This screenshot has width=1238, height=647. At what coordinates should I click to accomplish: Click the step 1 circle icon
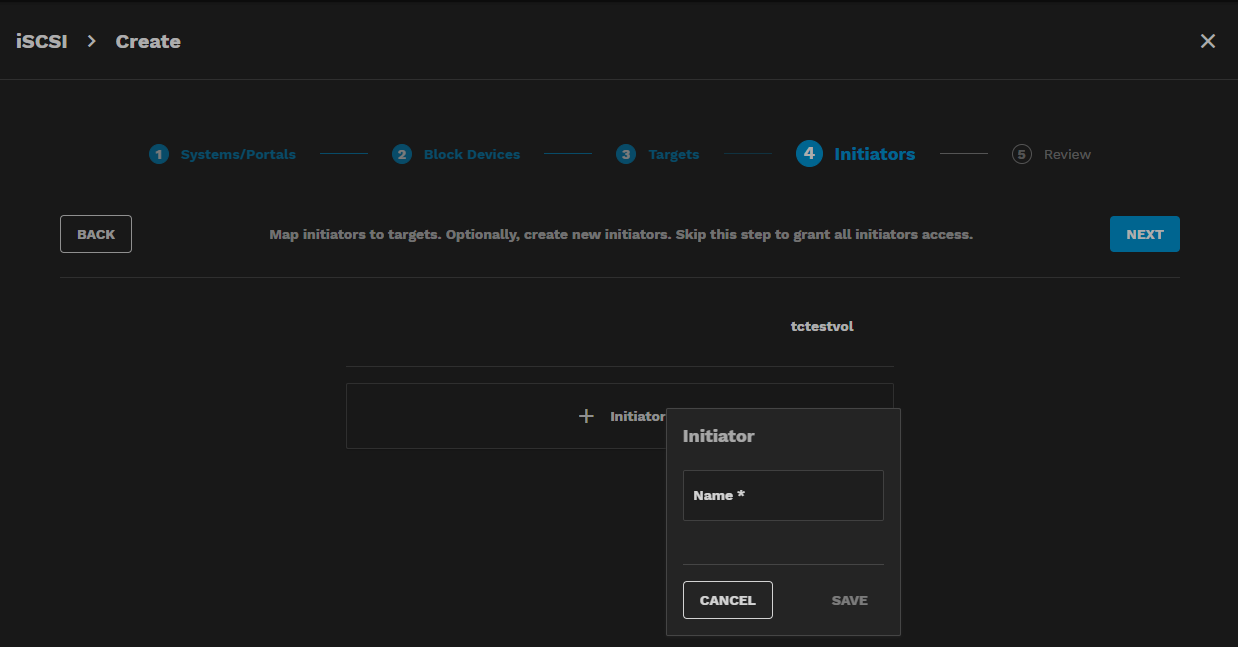click(159, 154)
